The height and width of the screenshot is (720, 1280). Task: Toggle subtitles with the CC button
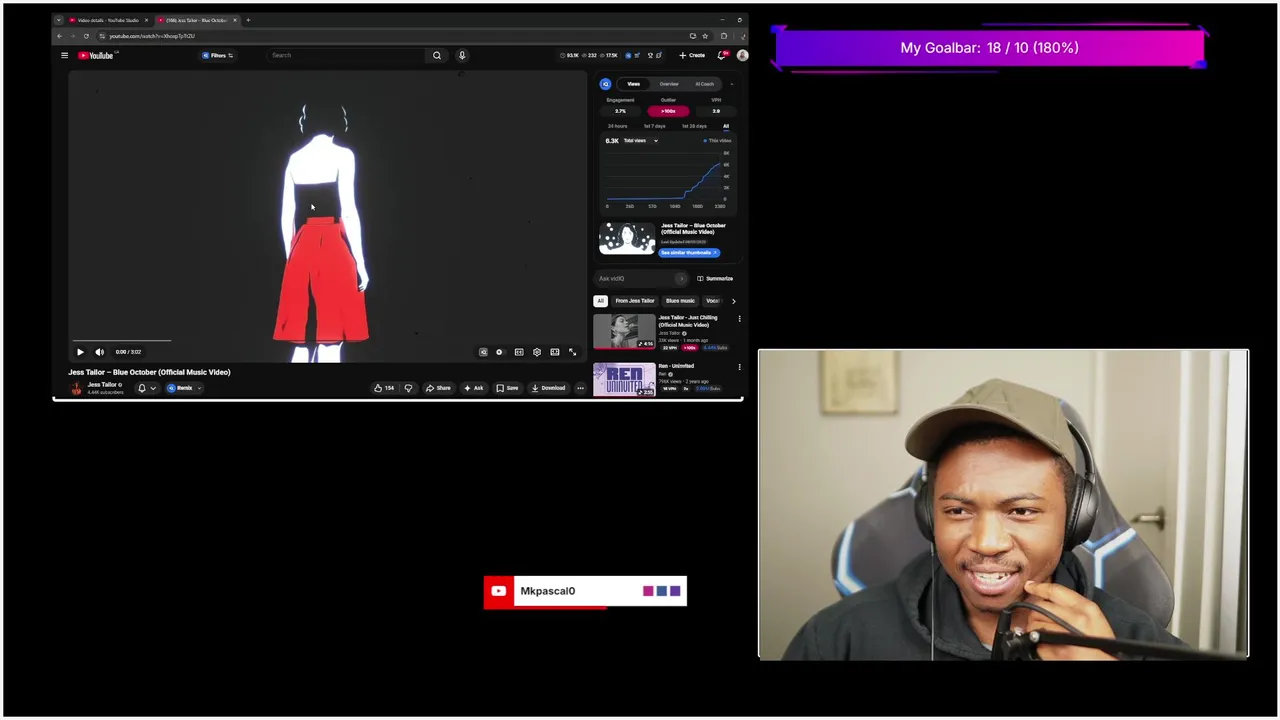(x=519, y=352)
